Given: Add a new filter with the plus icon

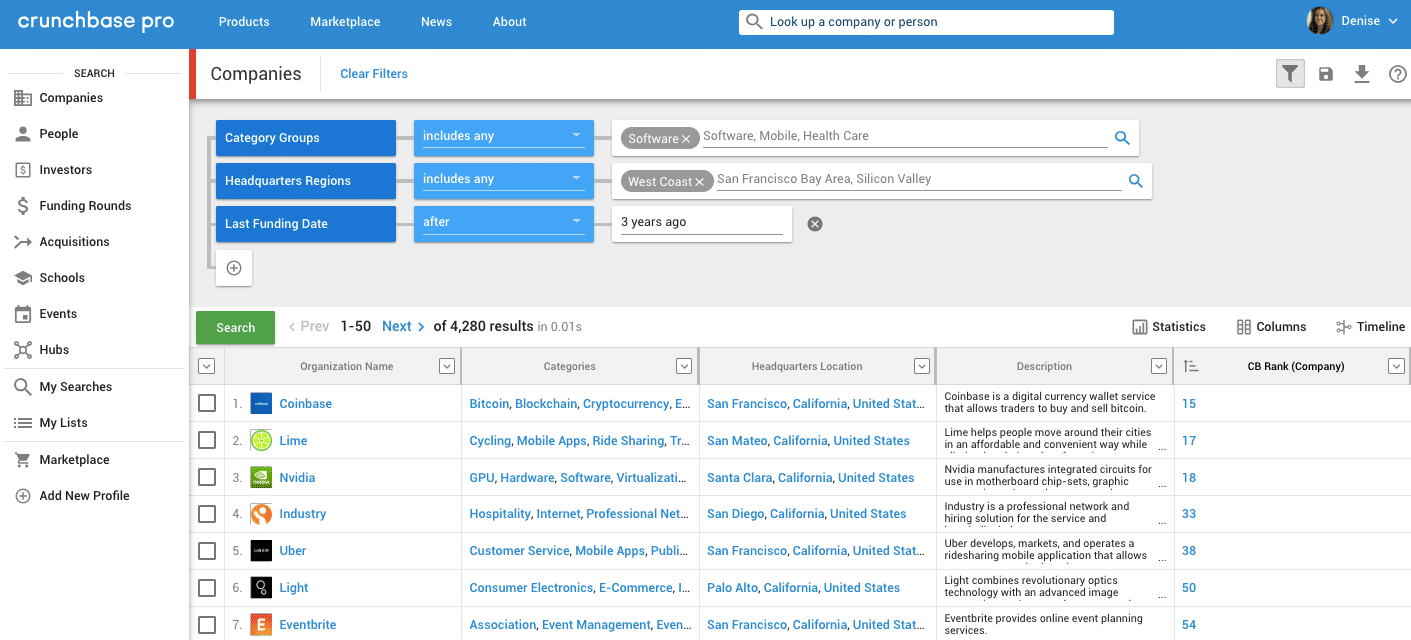Looking at the screenshot, I should 233,267.
